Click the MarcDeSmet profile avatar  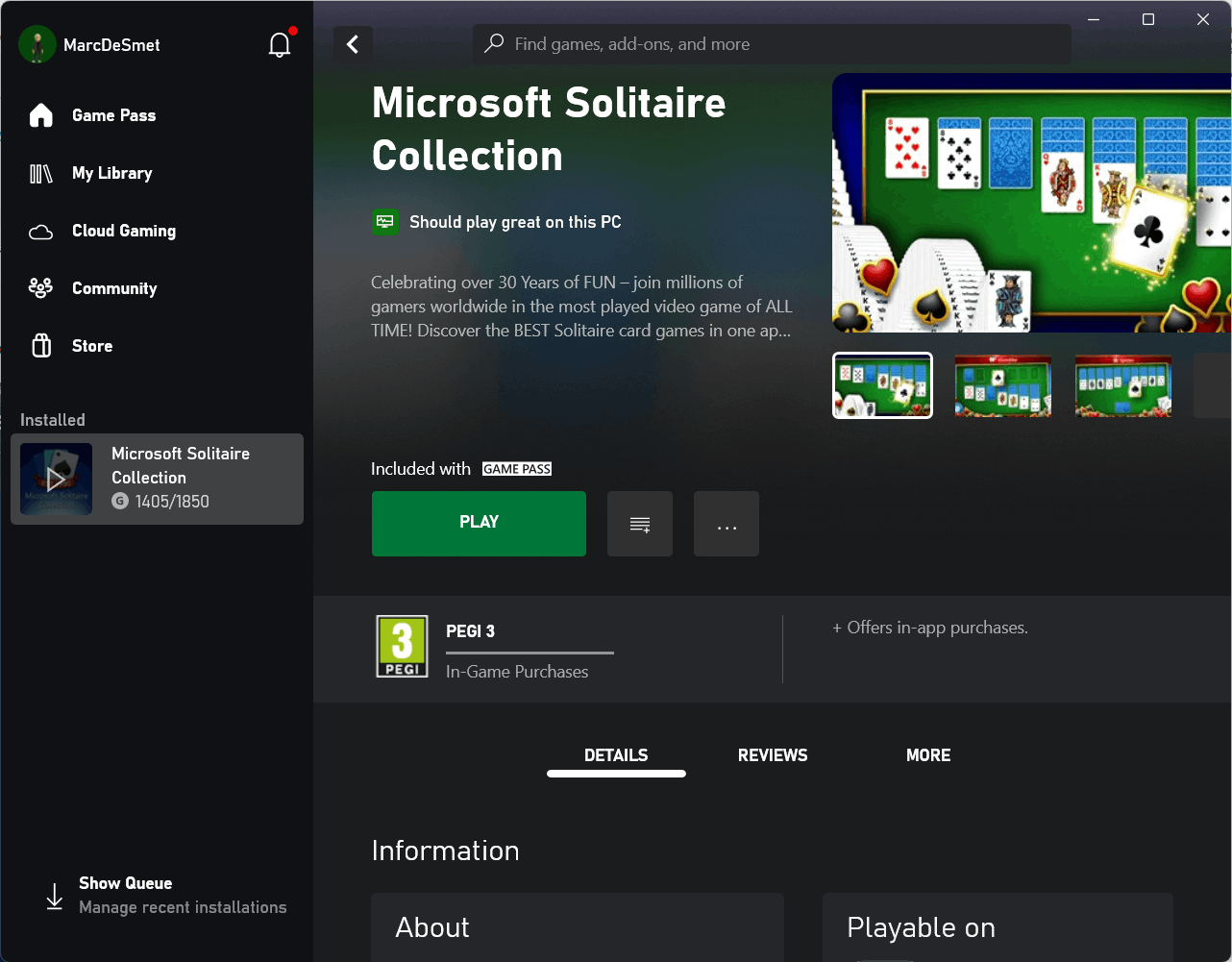(37, 44)
